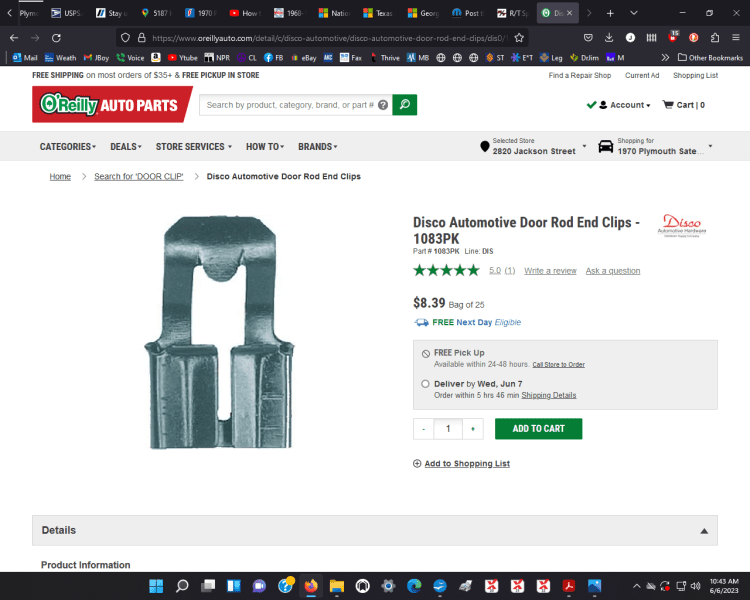This screenshot has width=750, height=600.
Task: Open the shopping cart icon
Action: coord(667,105)
